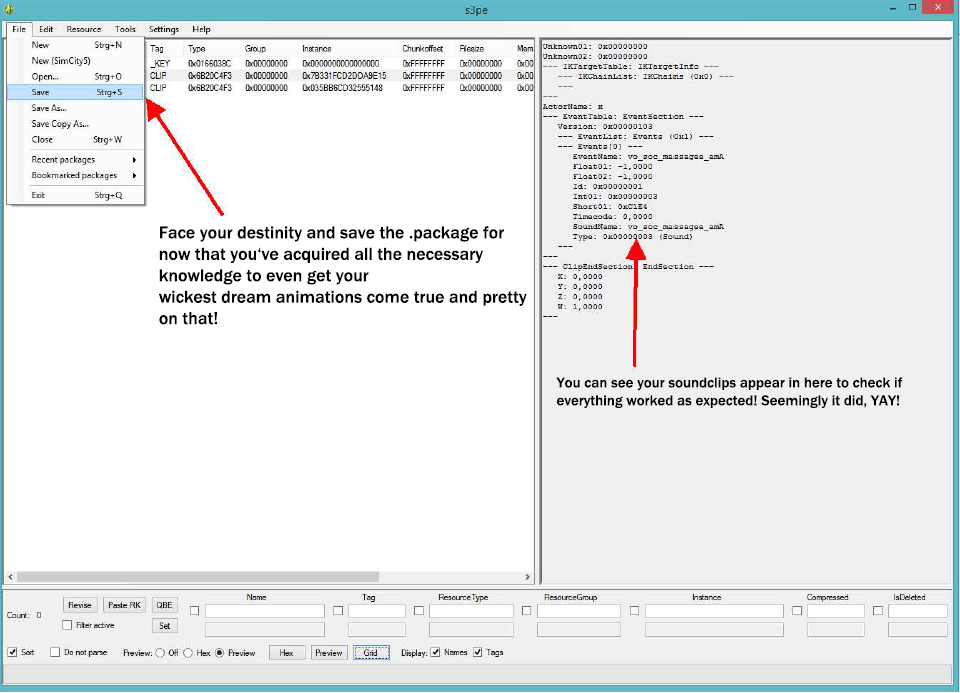Click the ResourceType filter input field
The height and width of the screenshot is (693, 960).
471,611
